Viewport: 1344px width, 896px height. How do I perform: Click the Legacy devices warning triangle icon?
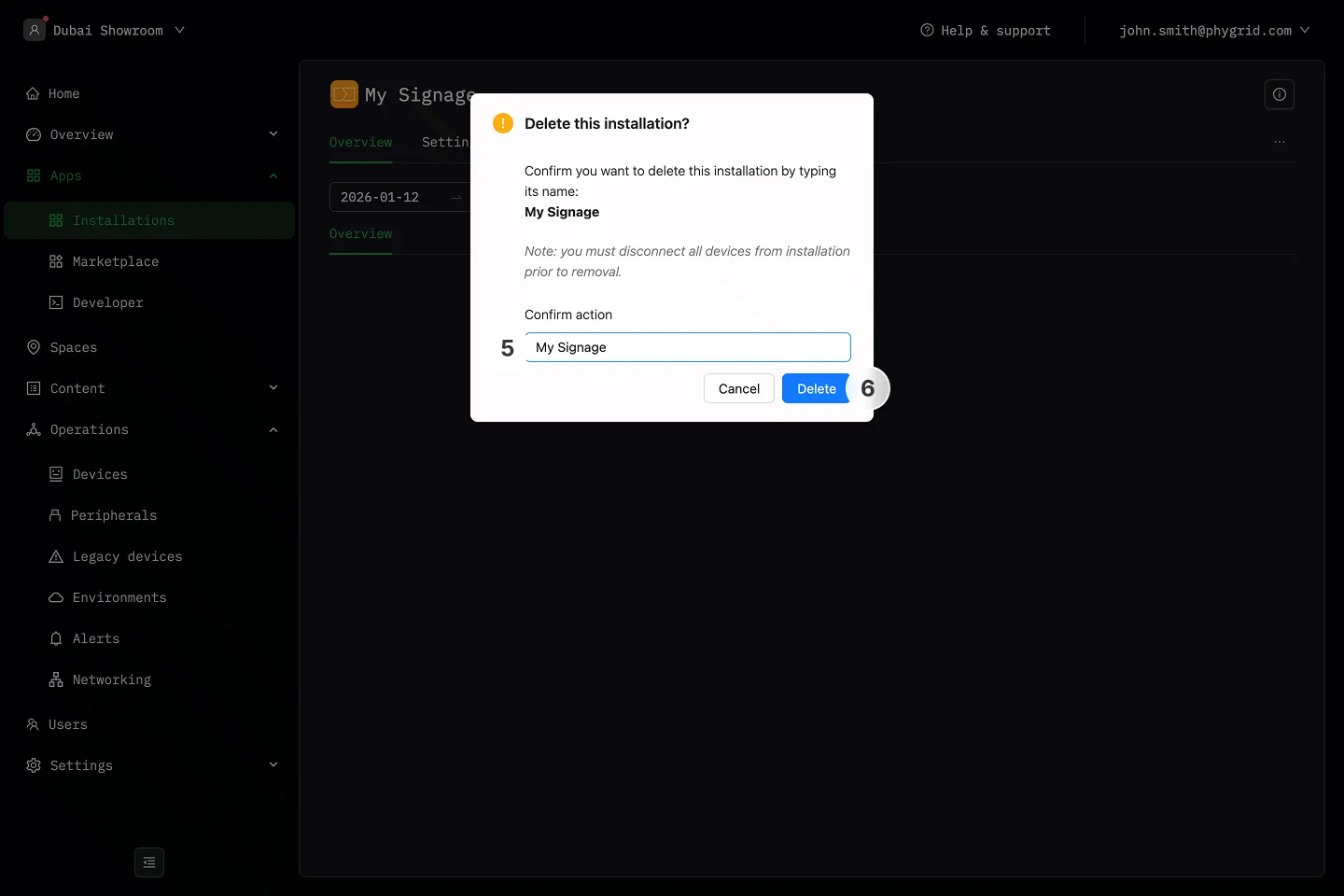56,556
